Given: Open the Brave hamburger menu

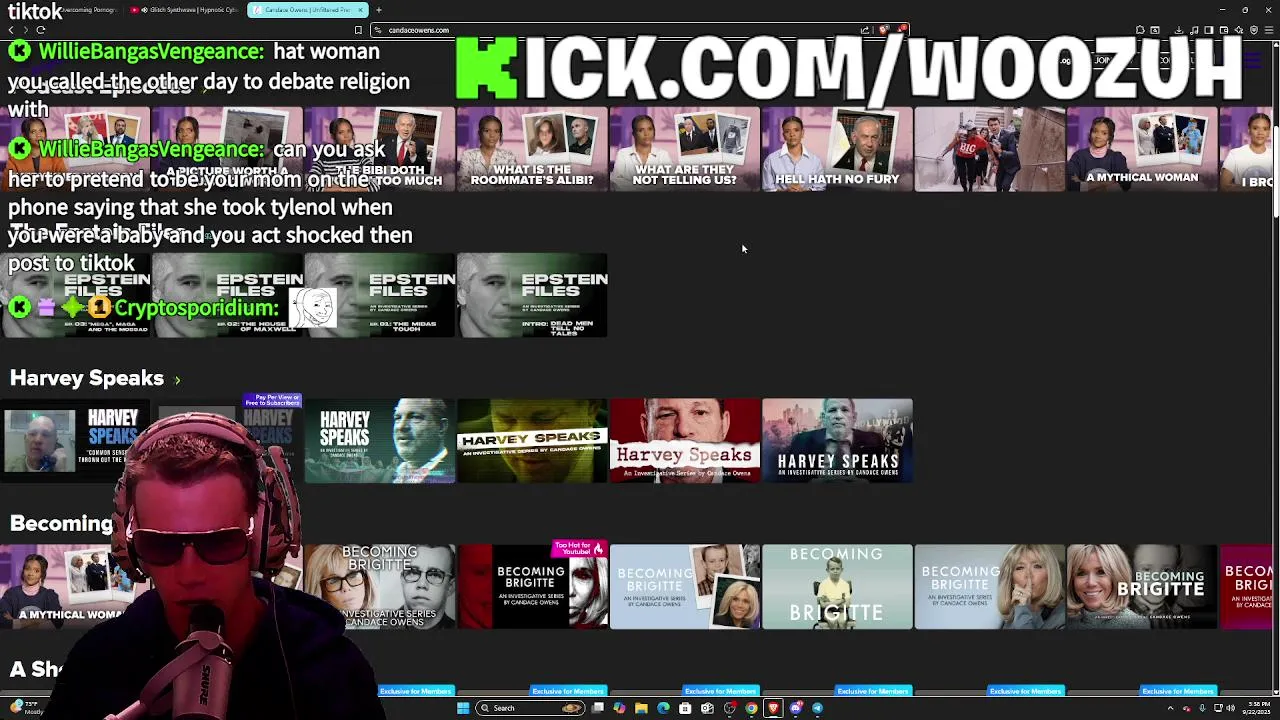Looking at the screenshot, I should 1269,30.
